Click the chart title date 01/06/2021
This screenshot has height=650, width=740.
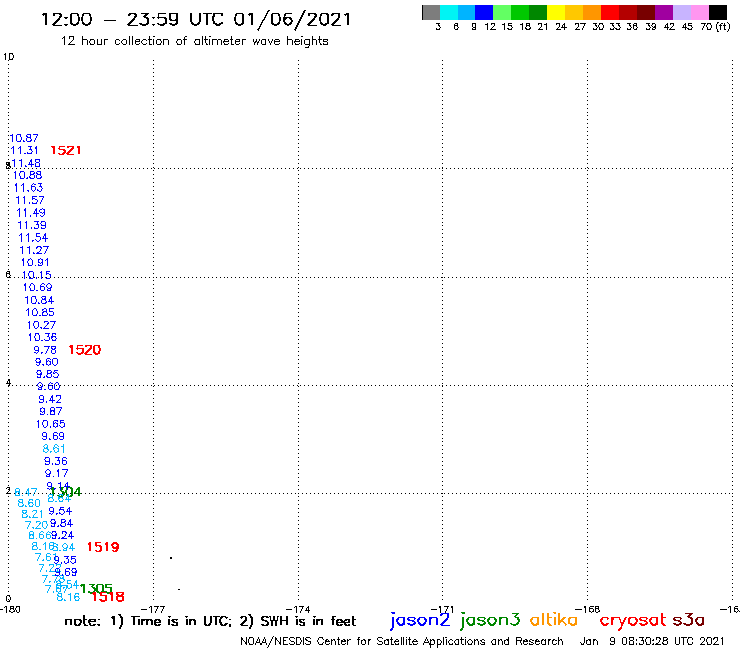tap(293, 19)
